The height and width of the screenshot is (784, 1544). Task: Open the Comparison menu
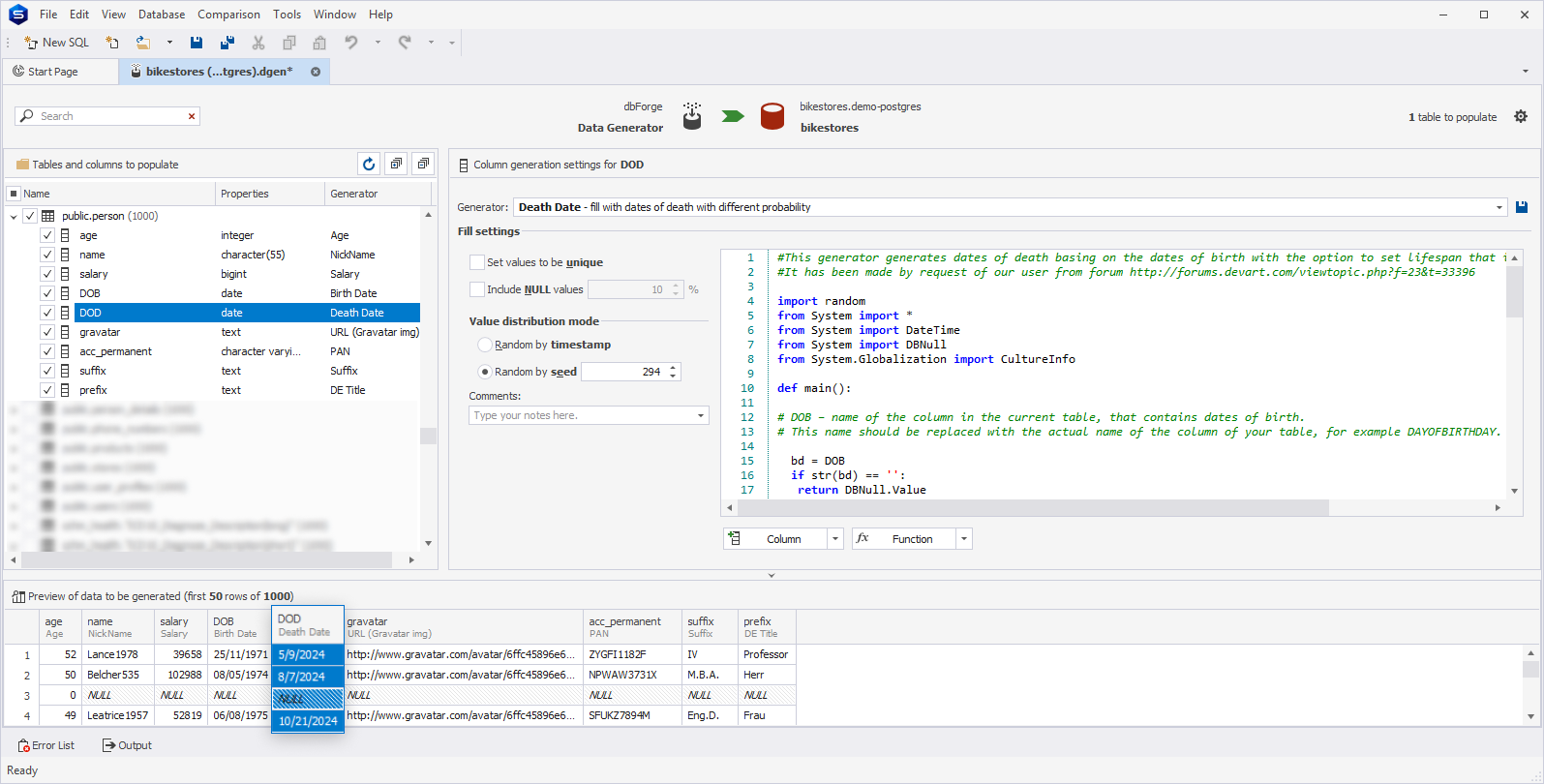(x=228, y=15)
